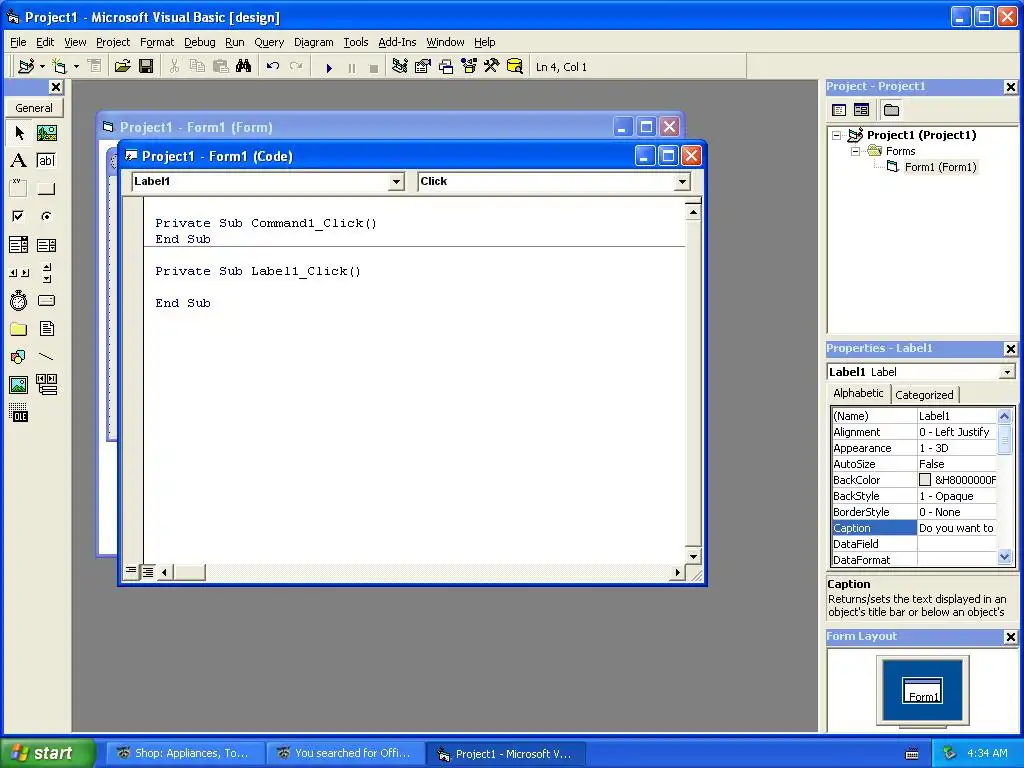This screenshot has height=768, width=1024.
Task: Select the Frame tool
Action: (x=19, y=189)
